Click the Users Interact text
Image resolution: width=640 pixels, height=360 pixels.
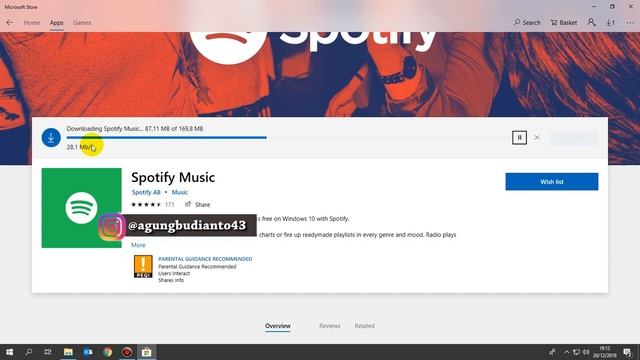pyautogui.click(x=174, y=273)
